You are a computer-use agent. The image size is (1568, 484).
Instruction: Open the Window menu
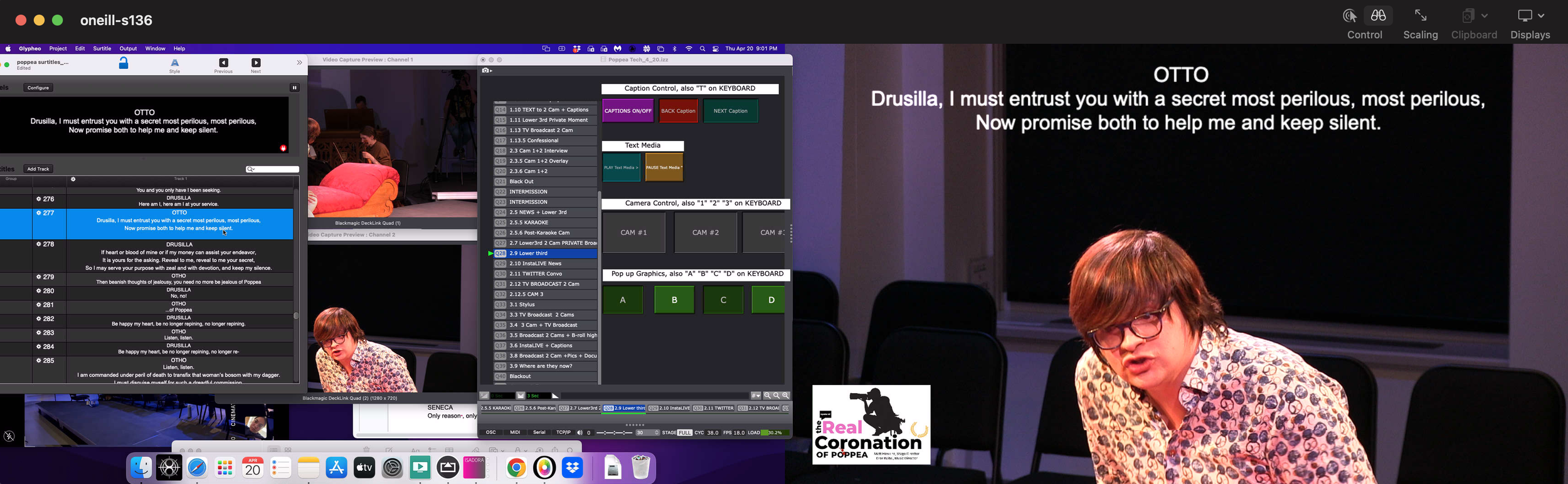pos(155,48)
